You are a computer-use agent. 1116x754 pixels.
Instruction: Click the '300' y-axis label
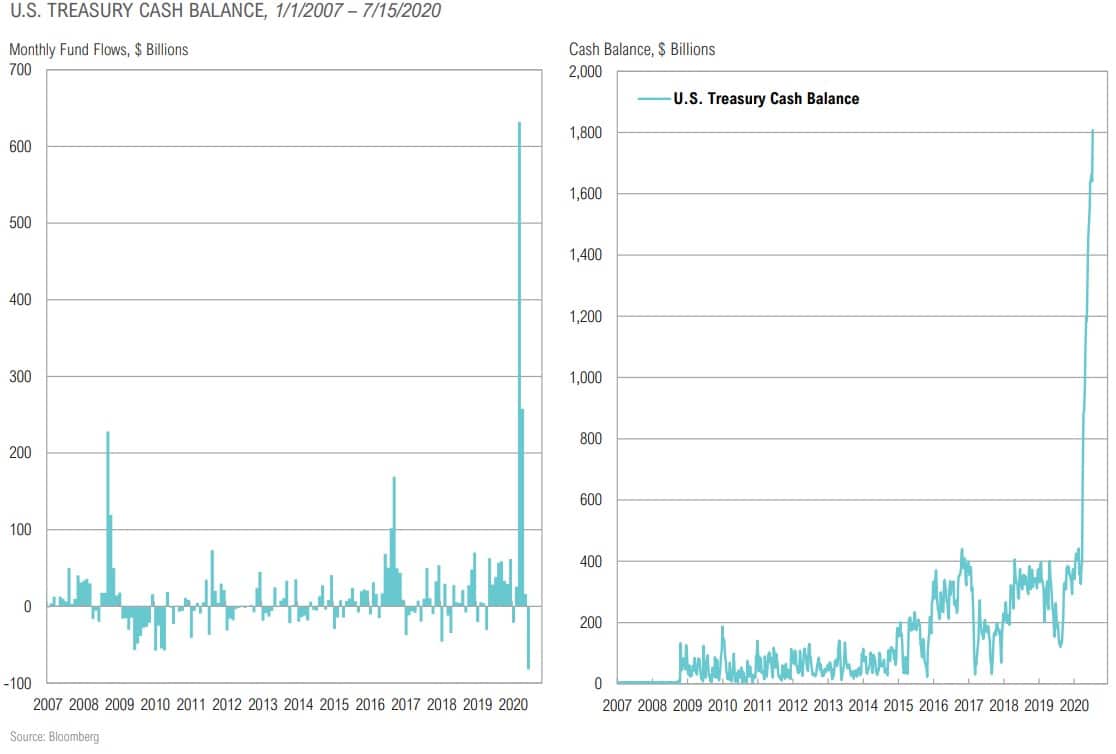(21, 377)
